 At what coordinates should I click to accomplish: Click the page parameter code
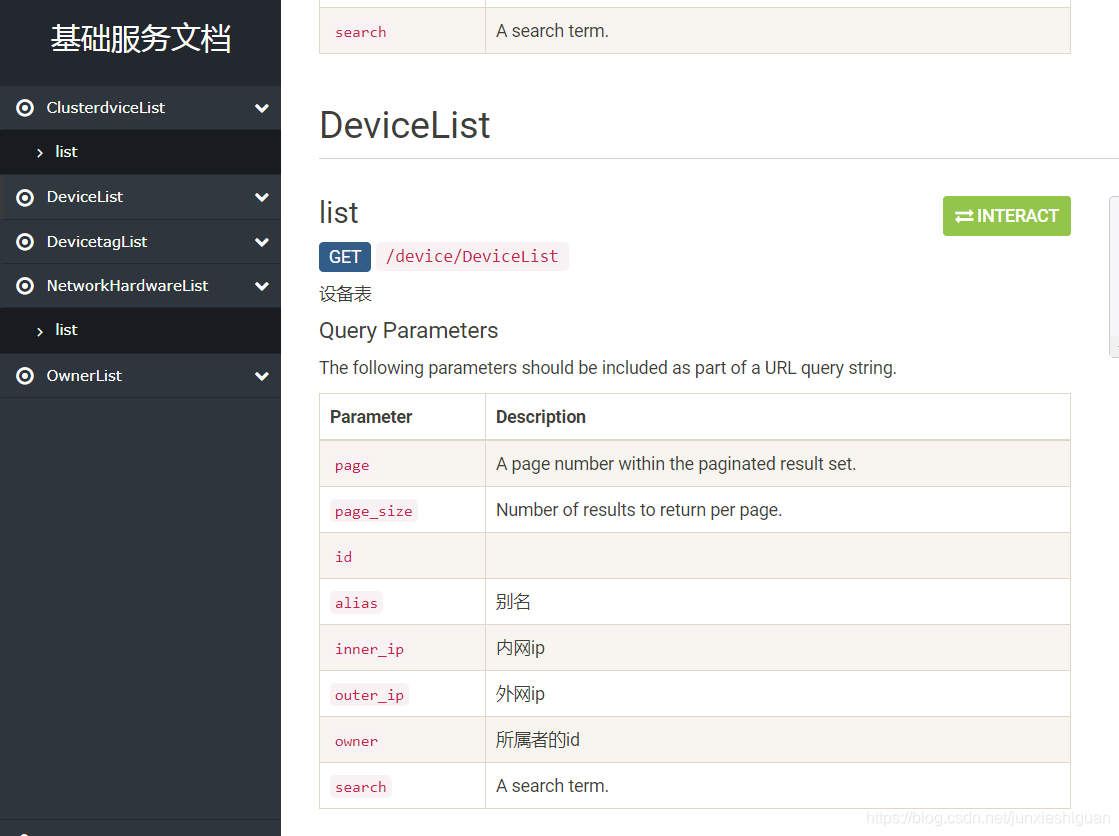pos(352,465)
